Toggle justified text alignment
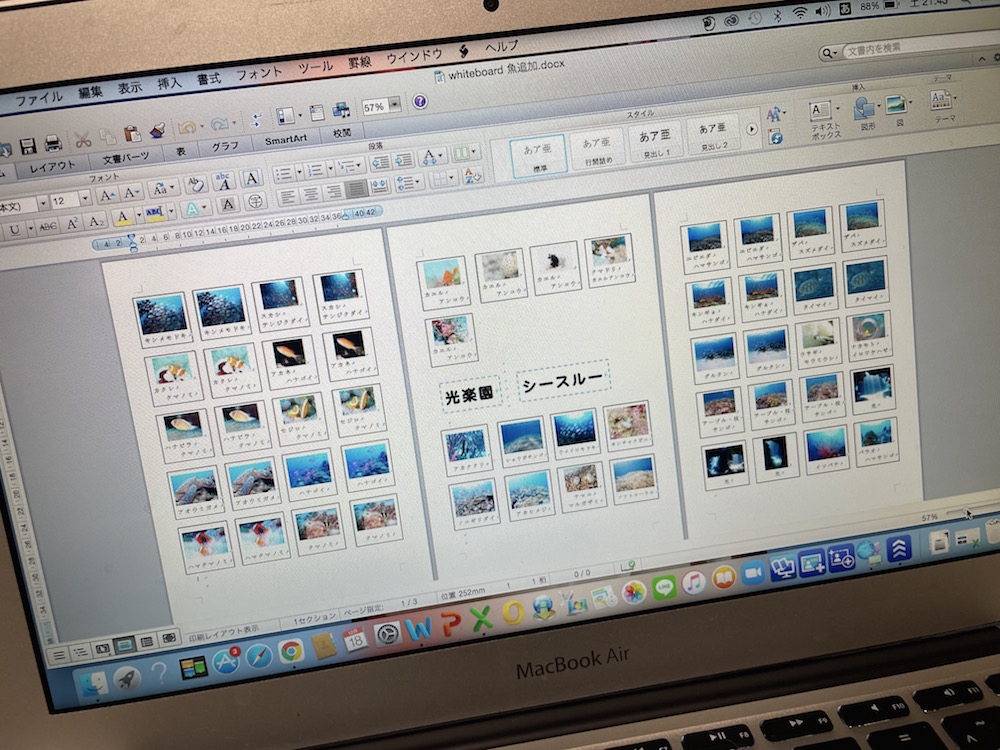Viewport: 1000px width, 750px height. tap(356, 189)
